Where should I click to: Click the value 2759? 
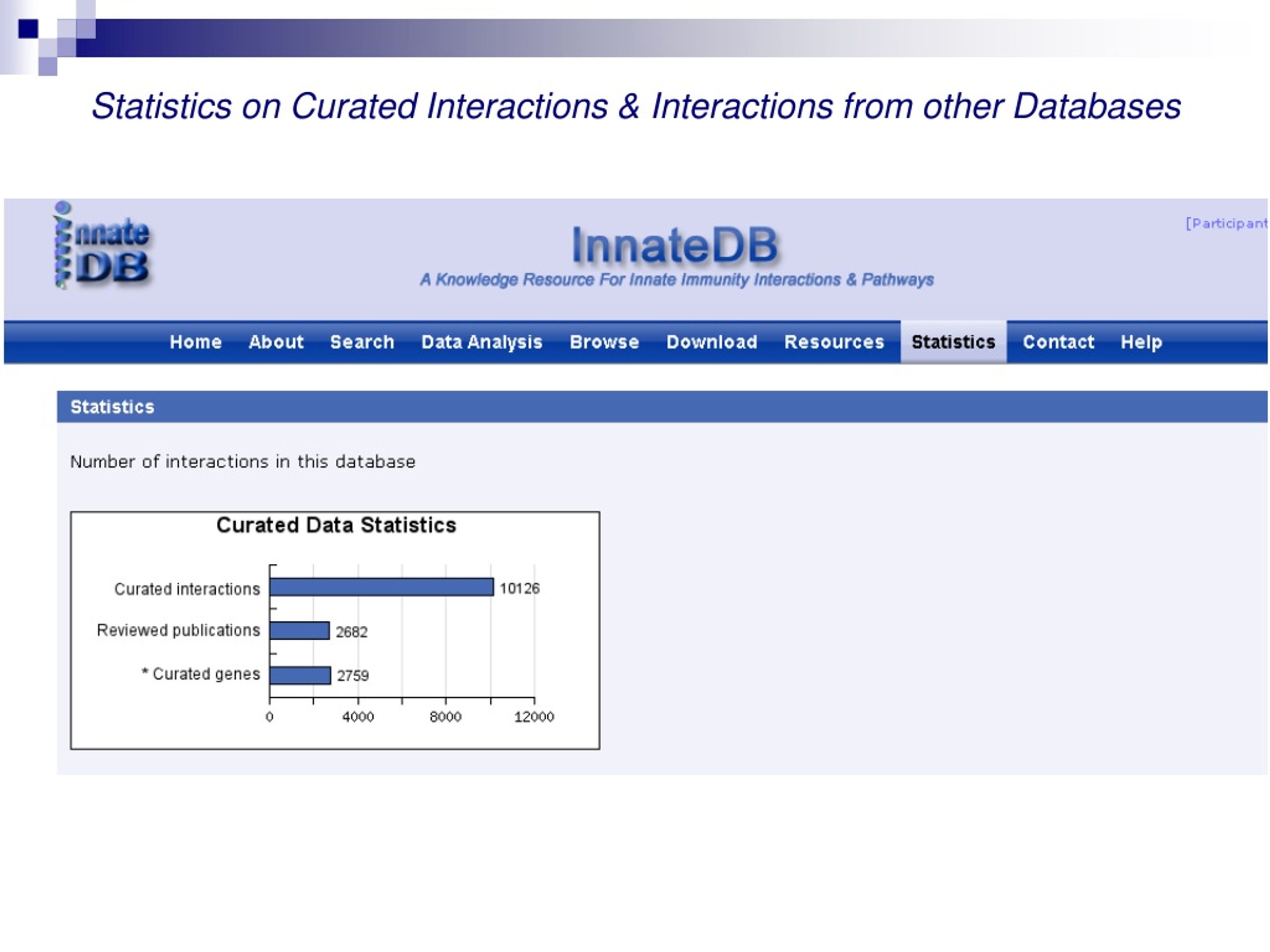pos(353,676)
